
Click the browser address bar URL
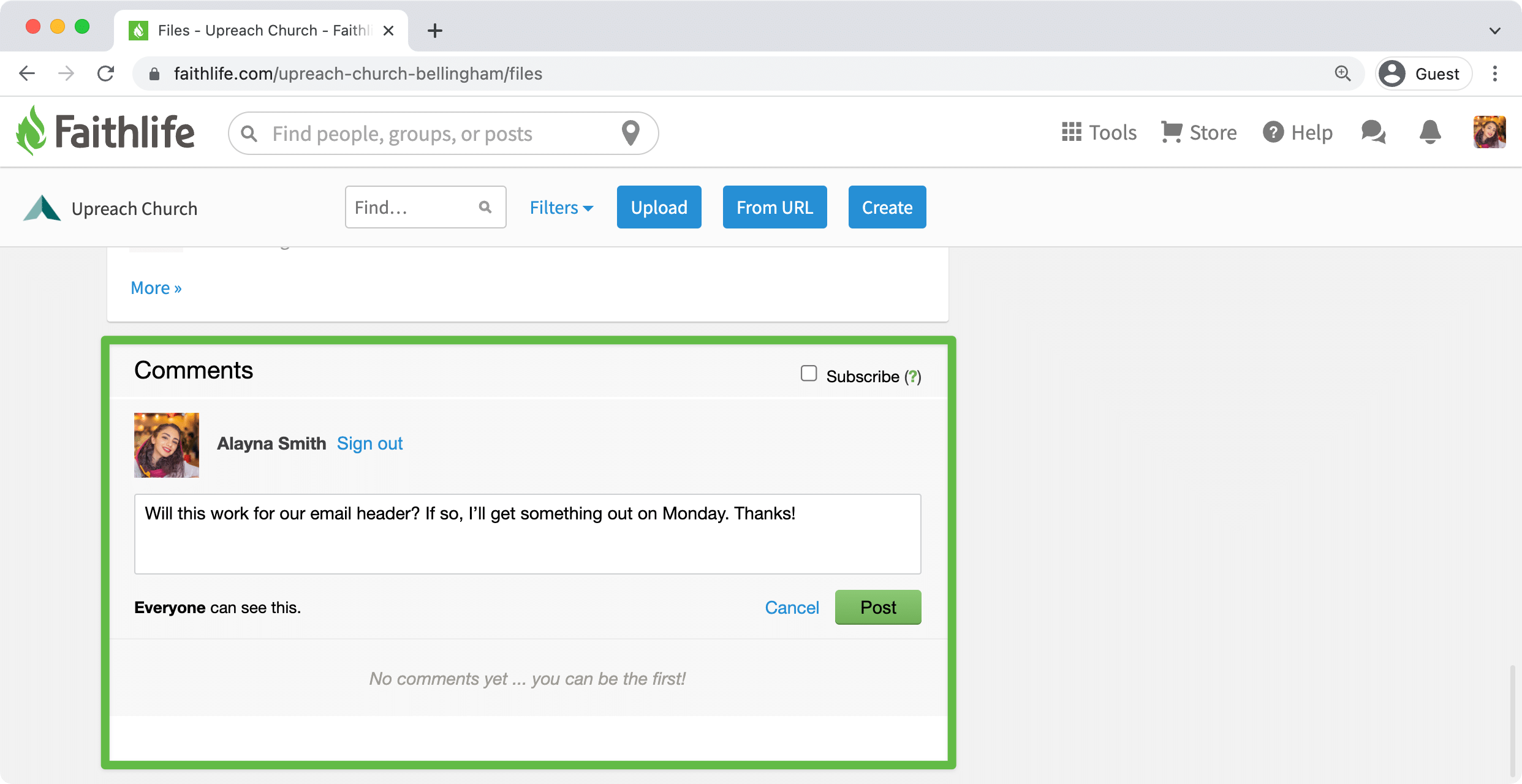pos(358,73)
